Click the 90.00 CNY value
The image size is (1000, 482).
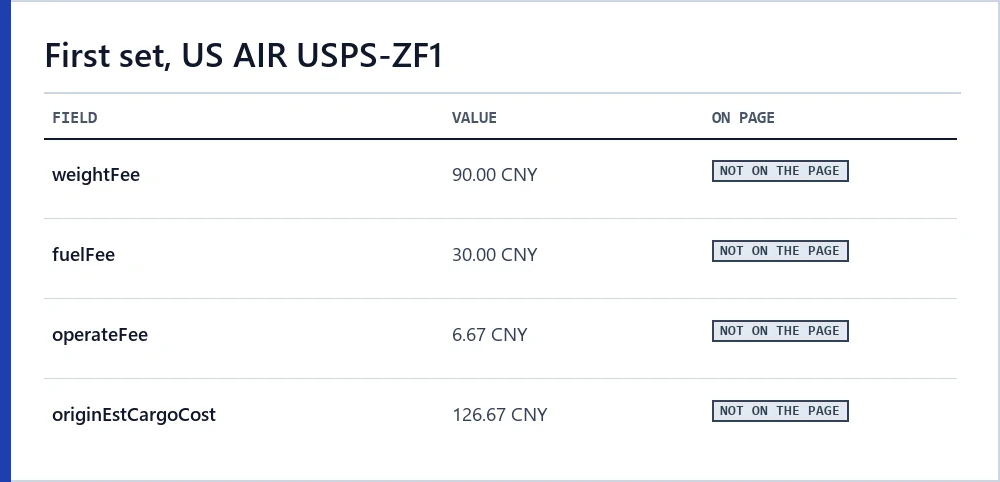495,175
